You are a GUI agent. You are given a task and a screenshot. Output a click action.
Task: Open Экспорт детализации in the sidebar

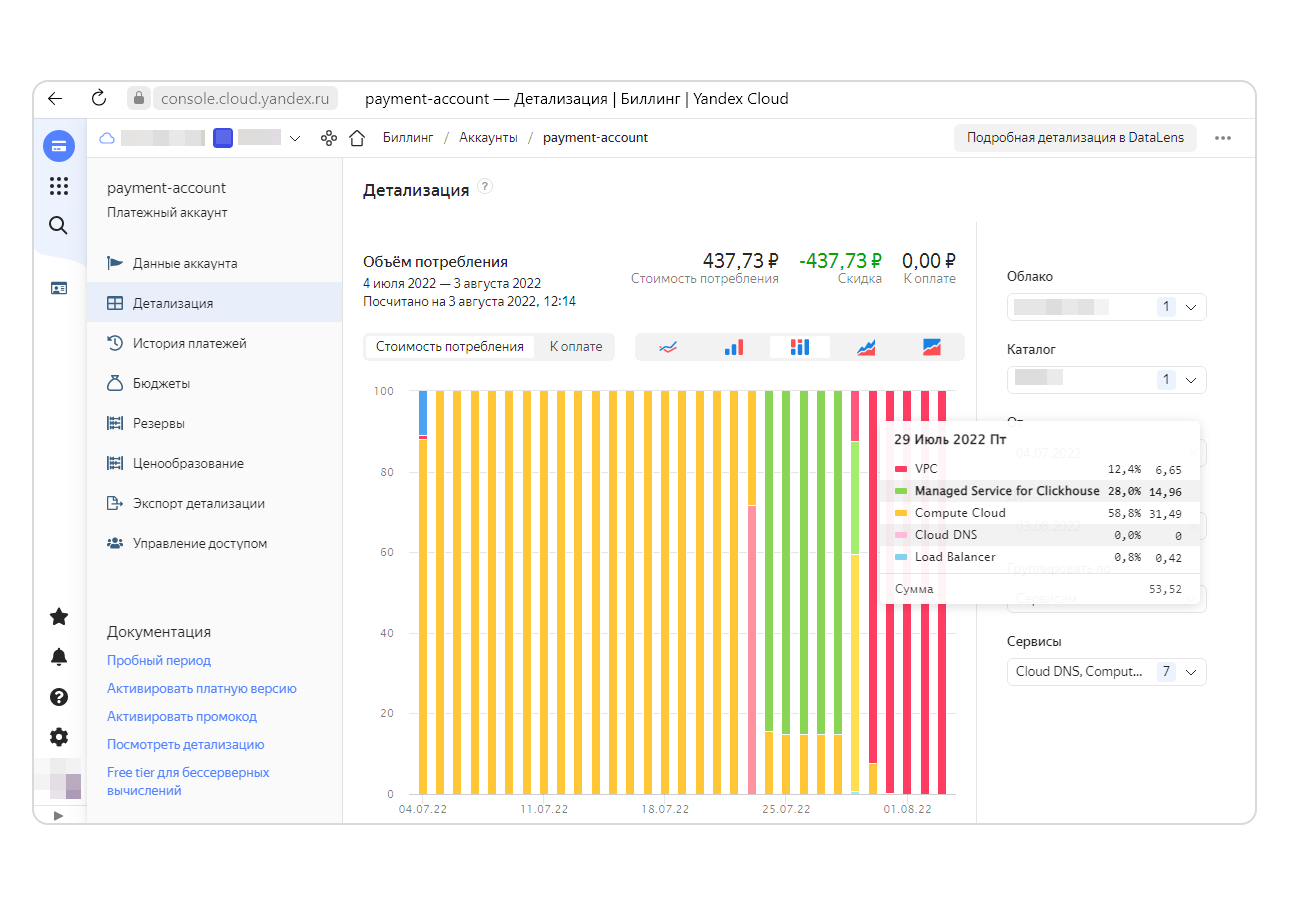pyautogui.click(x=214, y=503)
